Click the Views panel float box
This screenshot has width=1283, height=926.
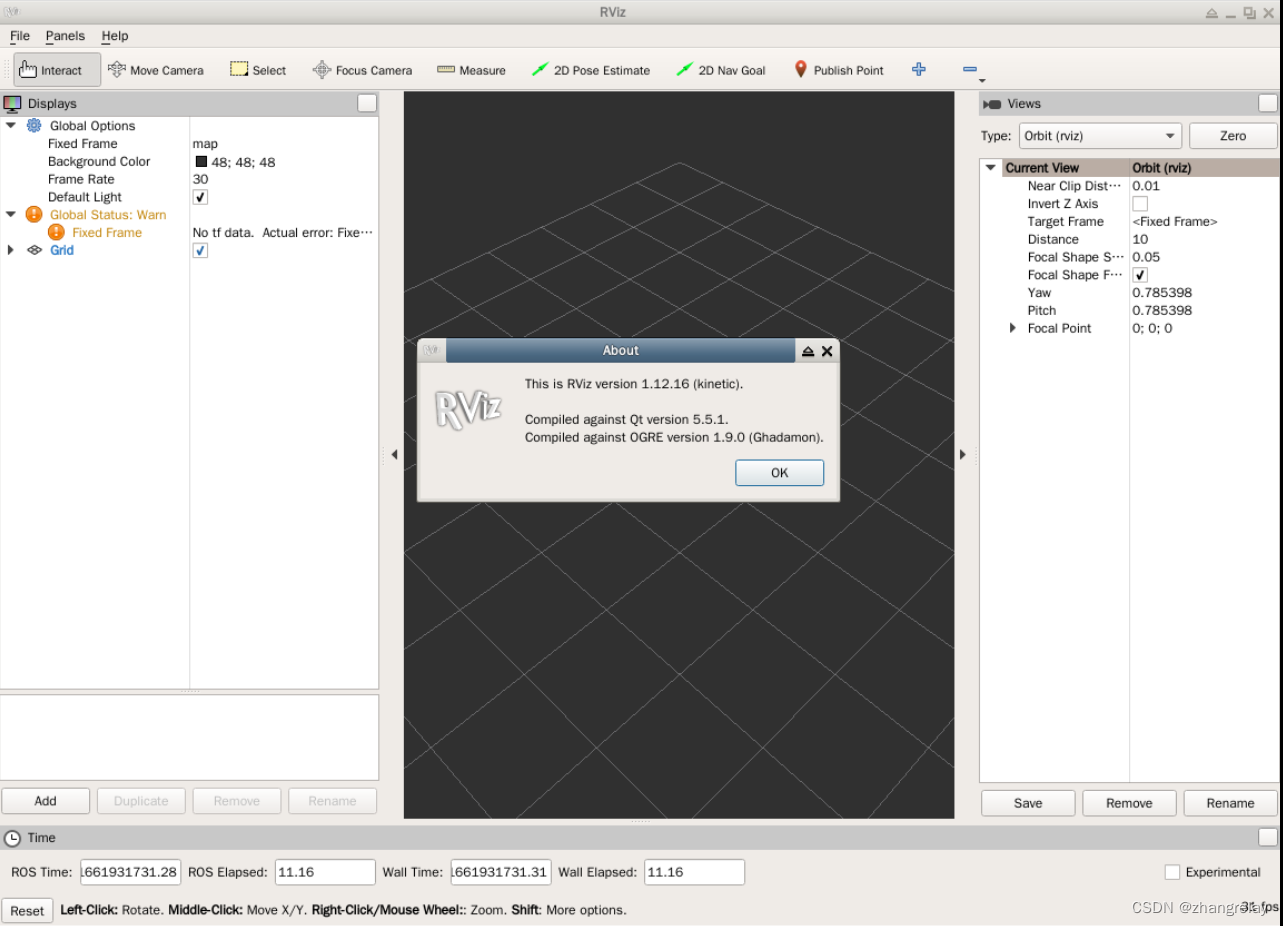point(1268,103)
